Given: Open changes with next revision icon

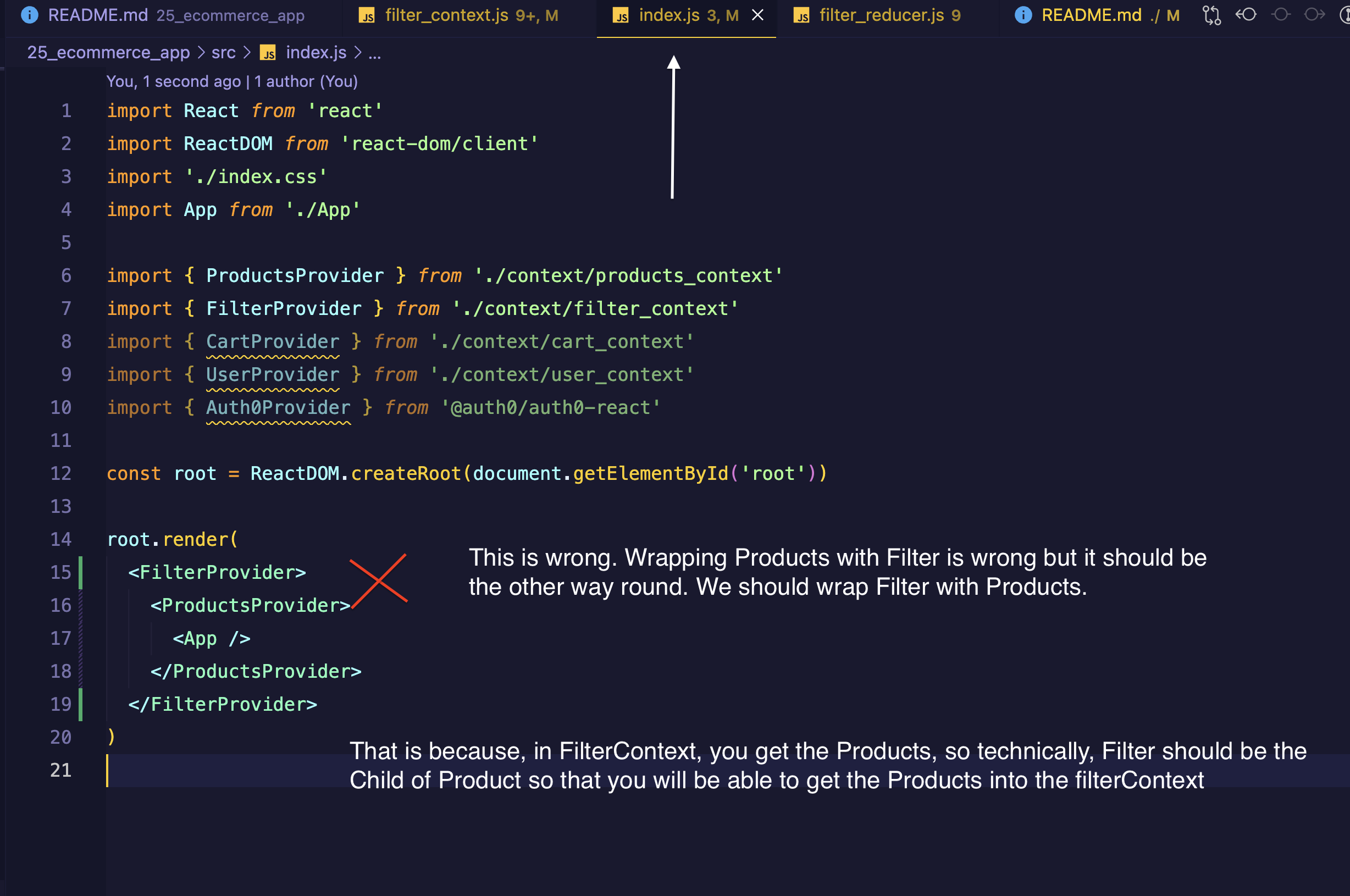Looking at the screenshot, I should 1315,15.
